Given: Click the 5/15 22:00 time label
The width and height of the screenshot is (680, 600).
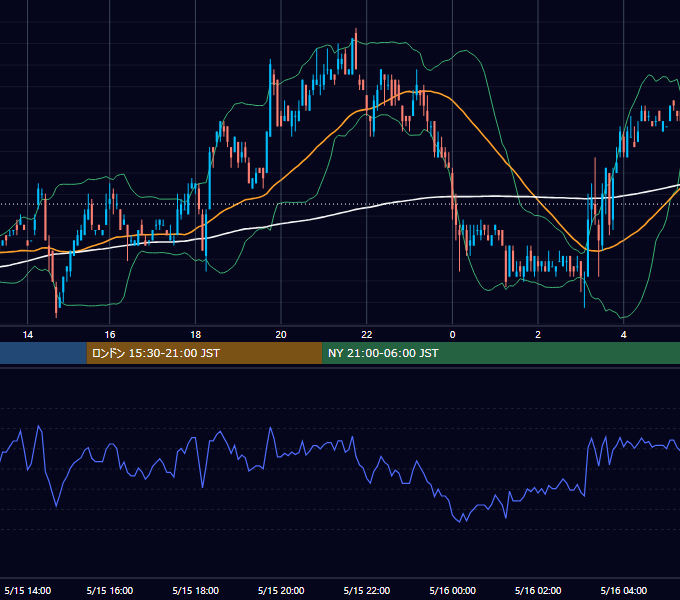Looking at the screenshot, I should pos(367,590).
